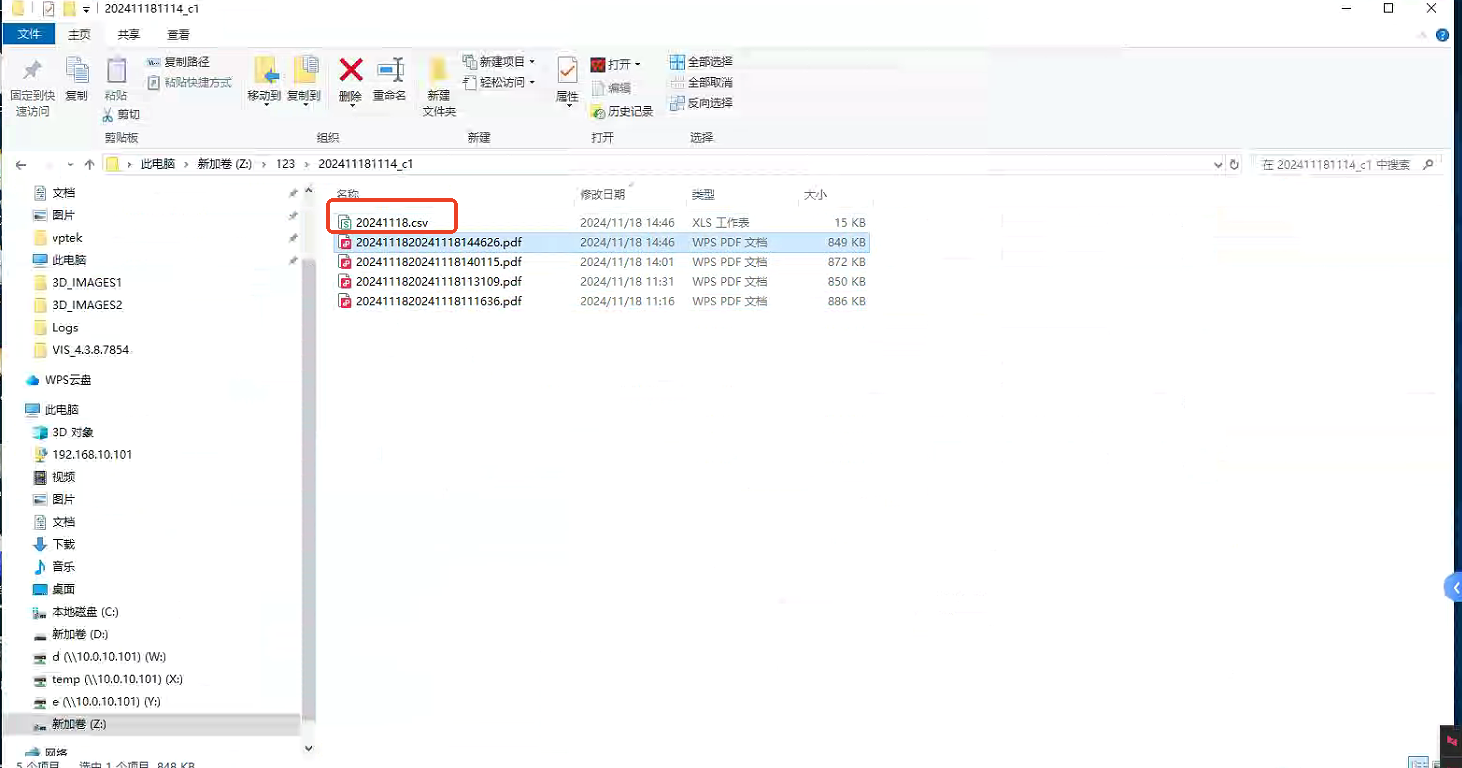Click the 全部取消 icon
This screenshot has height=768, width=1462.
pos(677,82)
